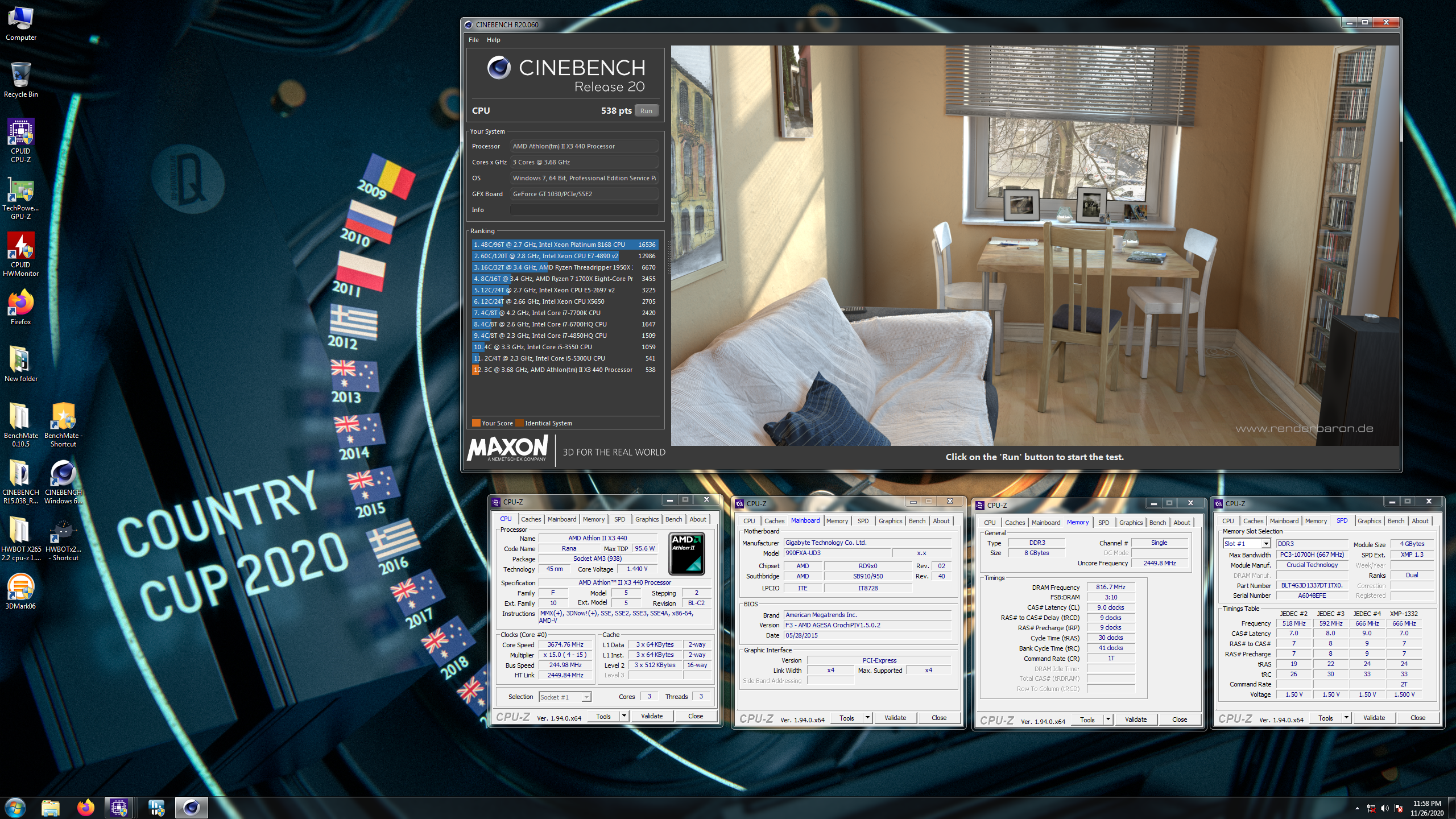The image size is (1456, 819).
Task: Open SPD tab in Memory CPU-Z window
Action: tap(1103, 523)
